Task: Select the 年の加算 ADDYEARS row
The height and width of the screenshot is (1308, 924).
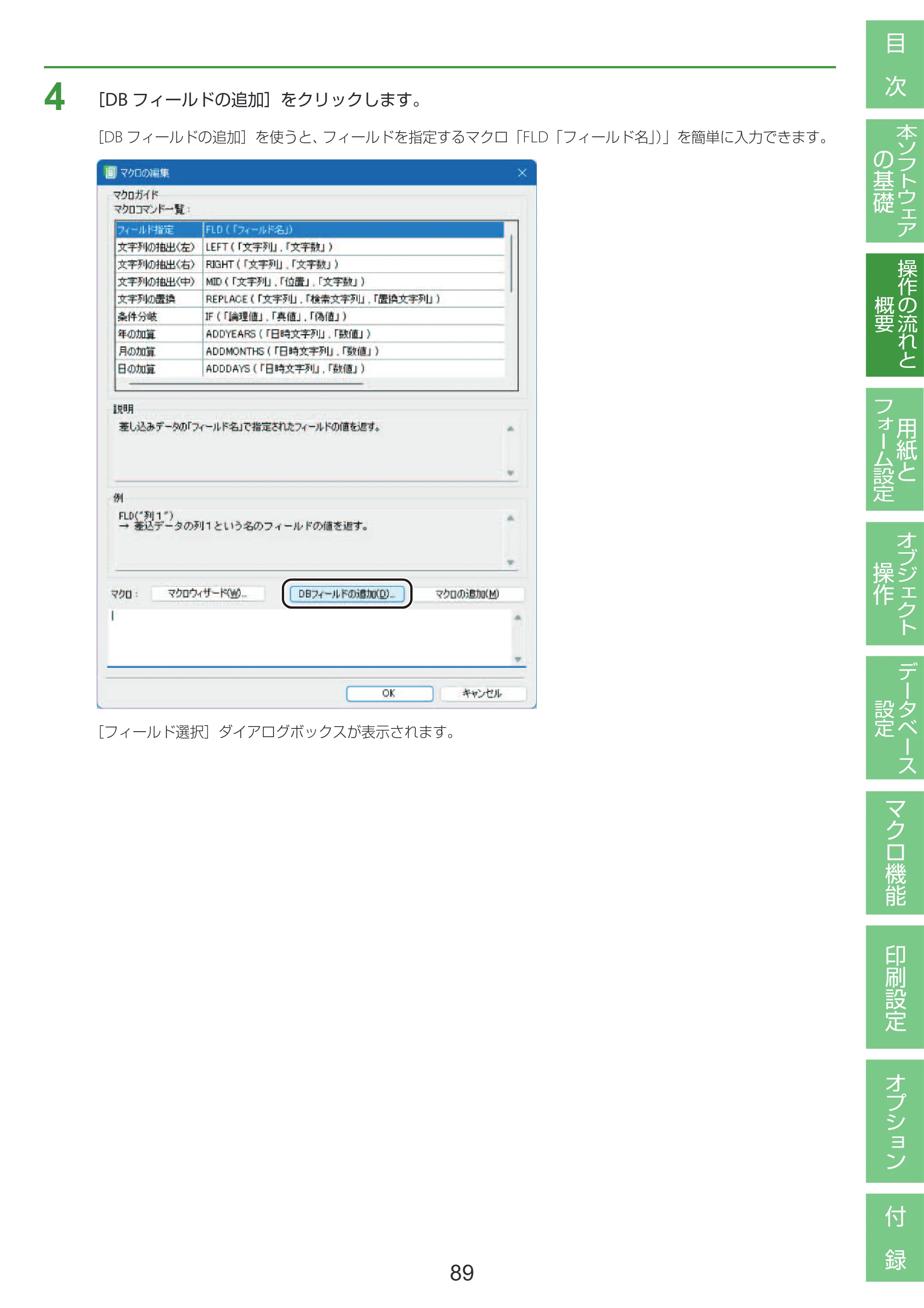Action: tap(310, 334)
